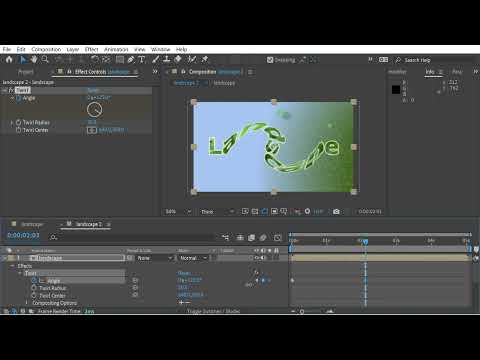This screenshot has height=360, width=480.
Task: Toggle Angle stopwatch in timeline
Action: (x=34, y=281)
